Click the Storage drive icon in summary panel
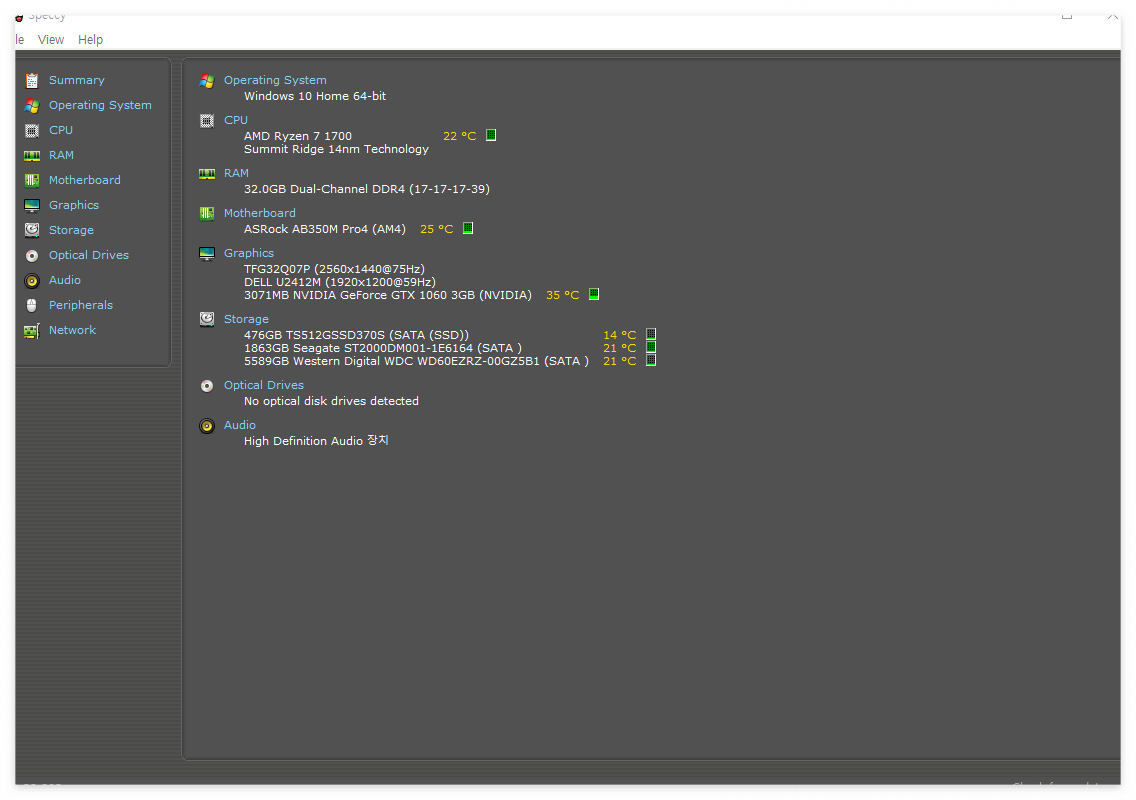 (207, 320)
